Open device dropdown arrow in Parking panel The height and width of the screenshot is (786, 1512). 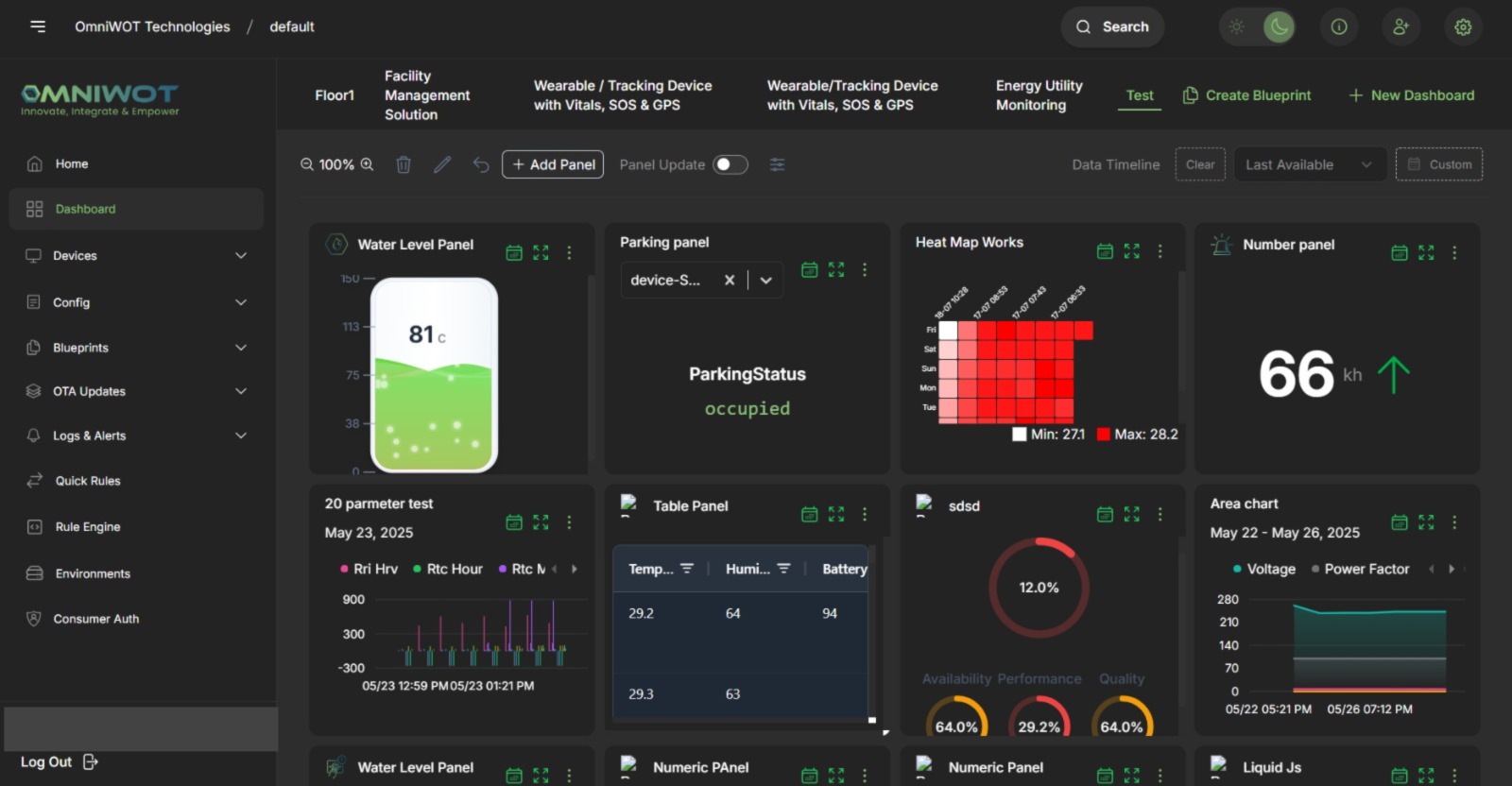coord(766,280)
